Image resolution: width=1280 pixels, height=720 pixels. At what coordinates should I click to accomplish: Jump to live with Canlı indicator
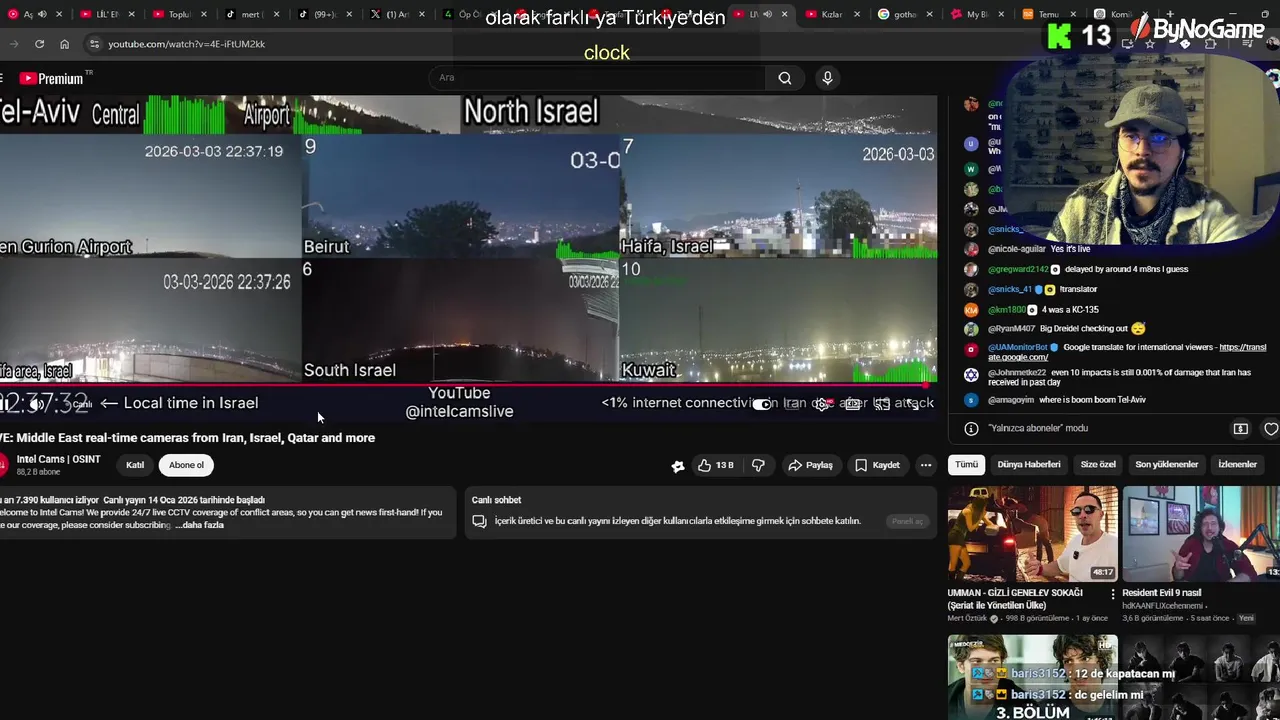82,404
